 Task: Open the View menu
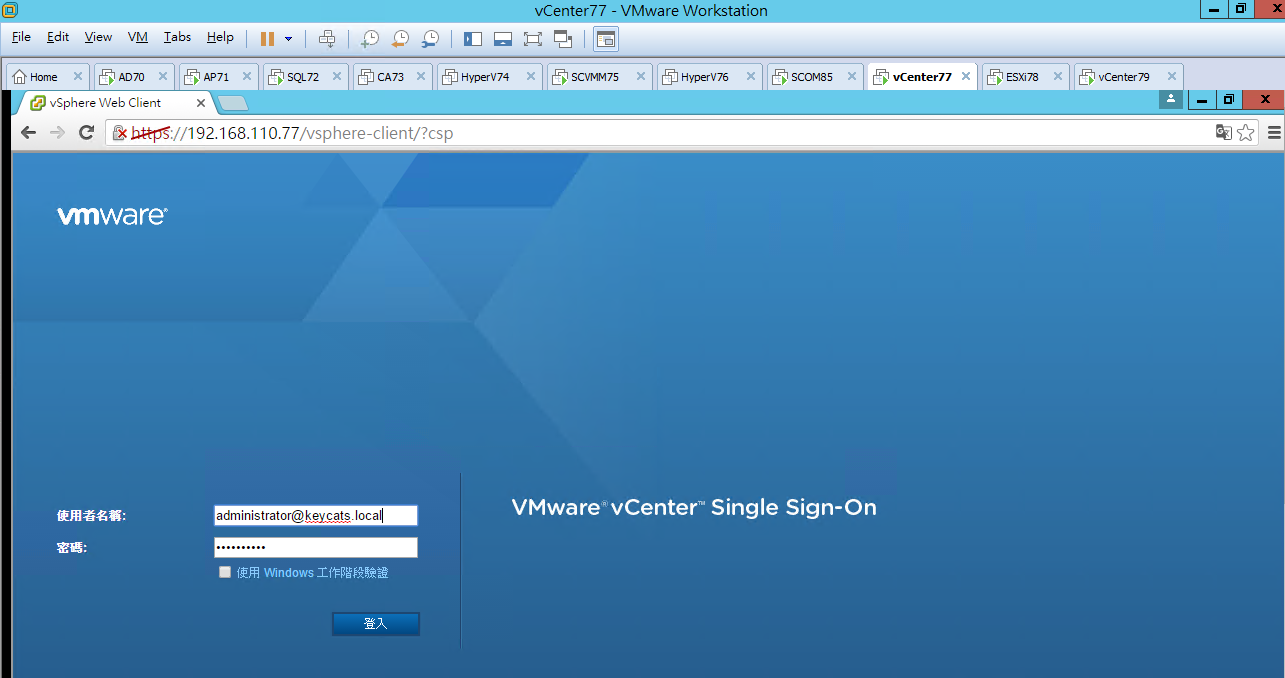[98, 37]
